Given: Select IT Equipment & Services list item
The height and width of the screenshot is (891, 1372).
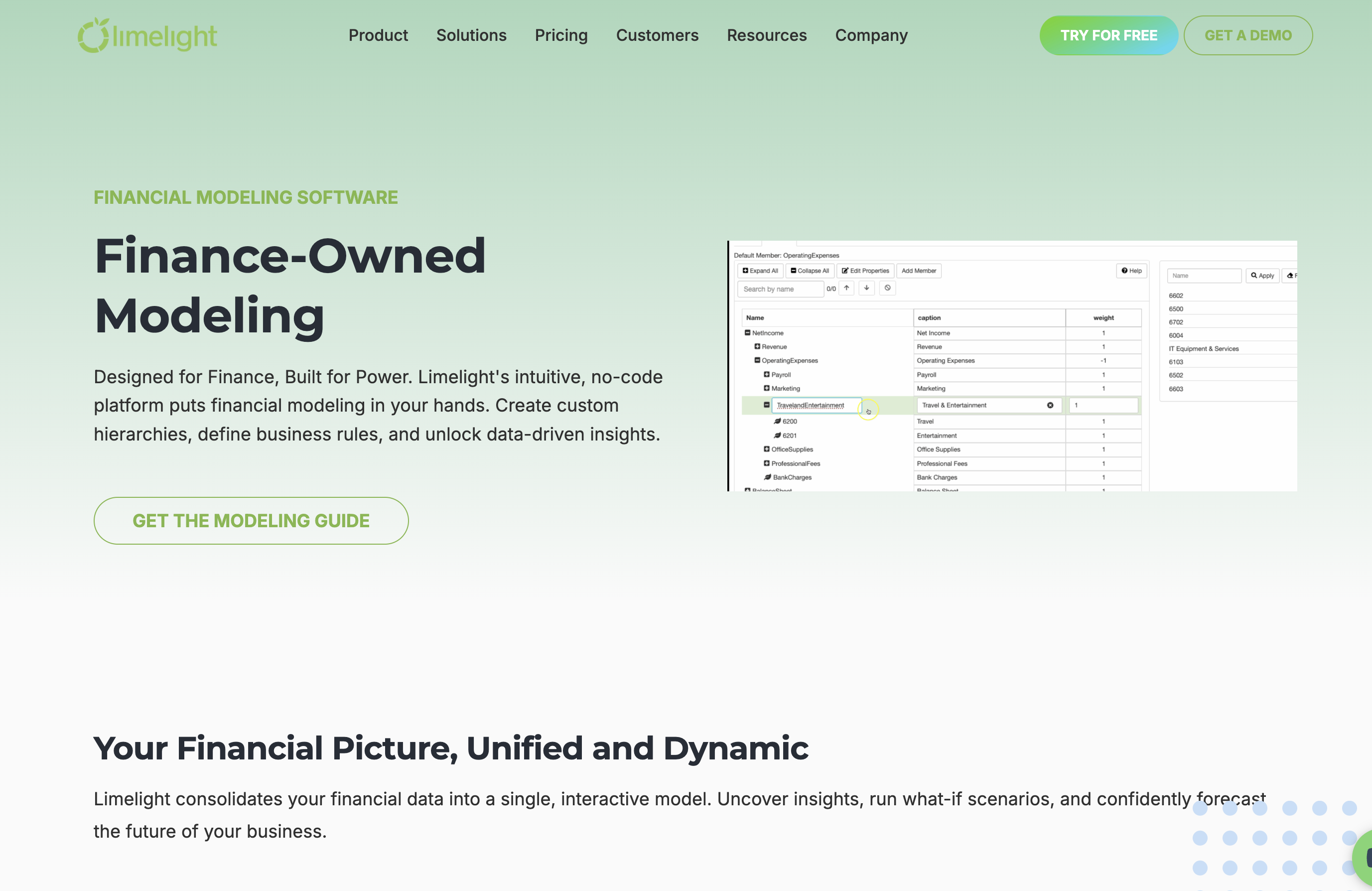Looking at the screenshot, I should (x=1204, y=349).
